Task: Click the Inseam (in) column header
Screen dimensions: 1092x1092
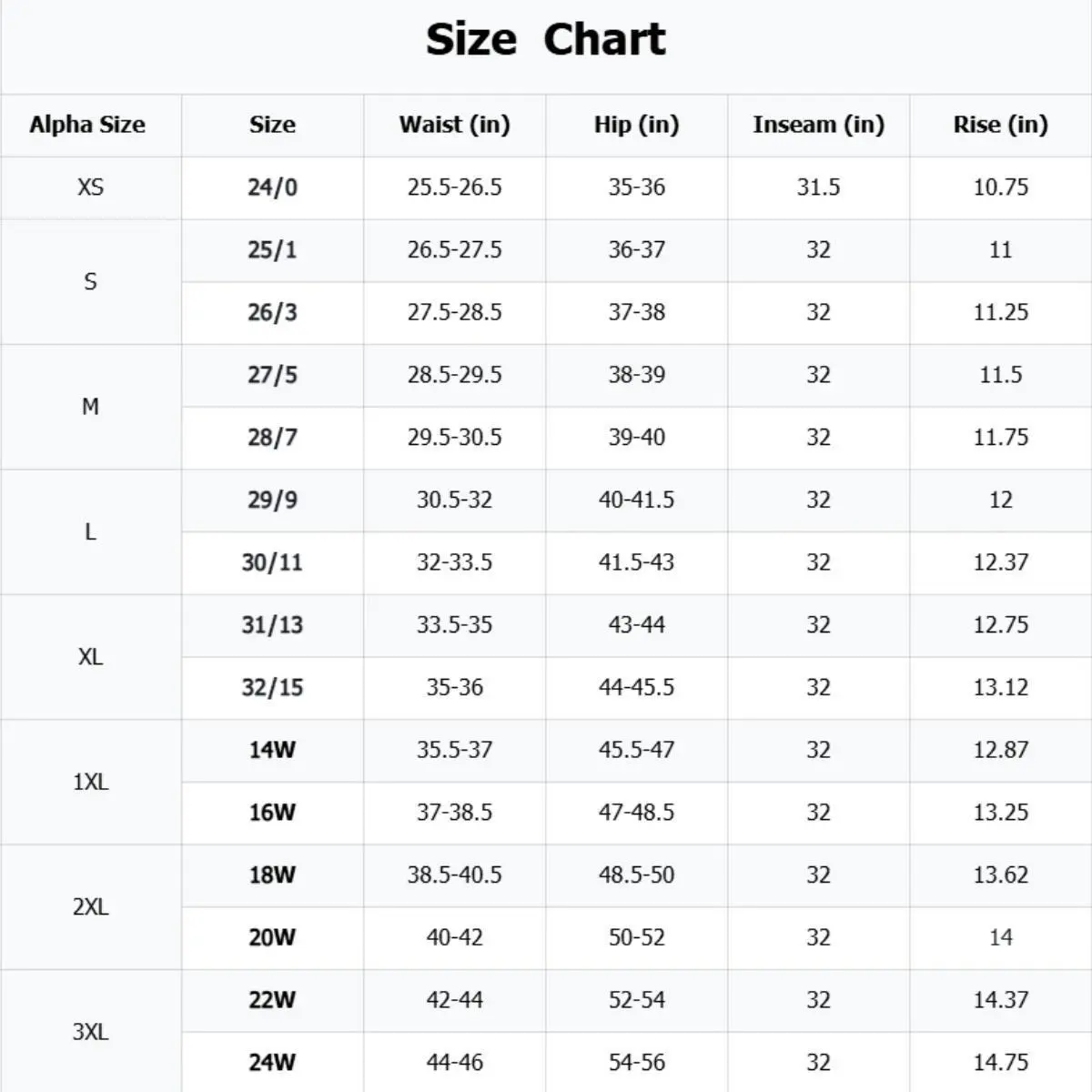Action: (818, 125)
